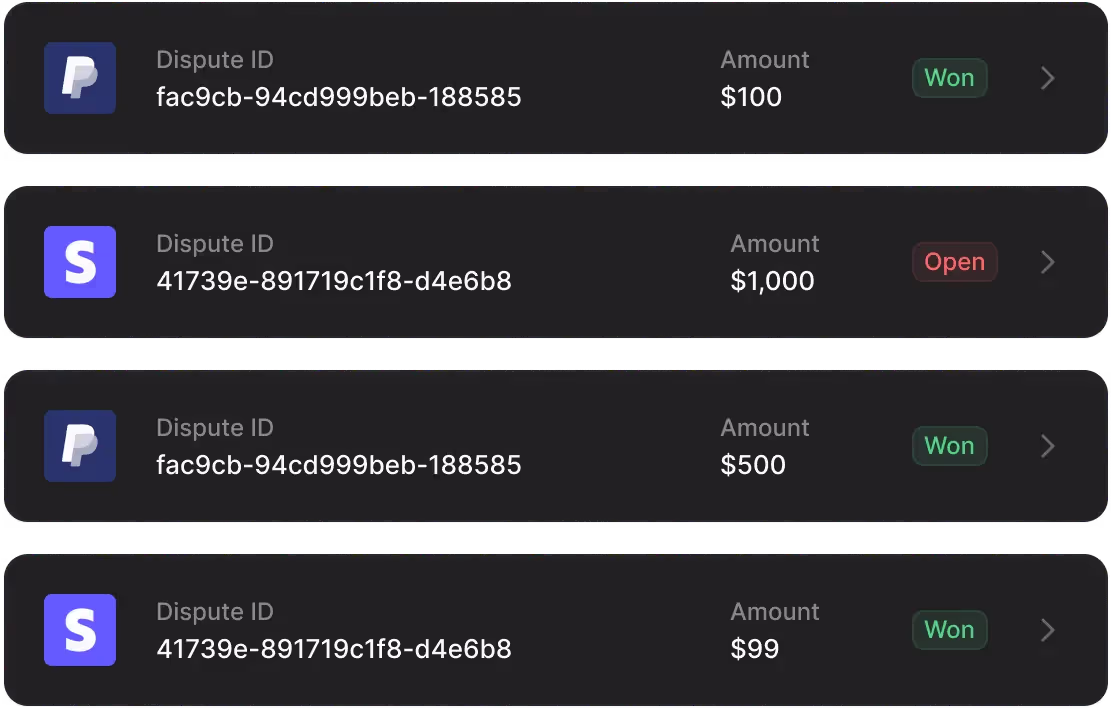Click the red Open status badge
This screenshot has width=1111, height=711.
[954, 262]
